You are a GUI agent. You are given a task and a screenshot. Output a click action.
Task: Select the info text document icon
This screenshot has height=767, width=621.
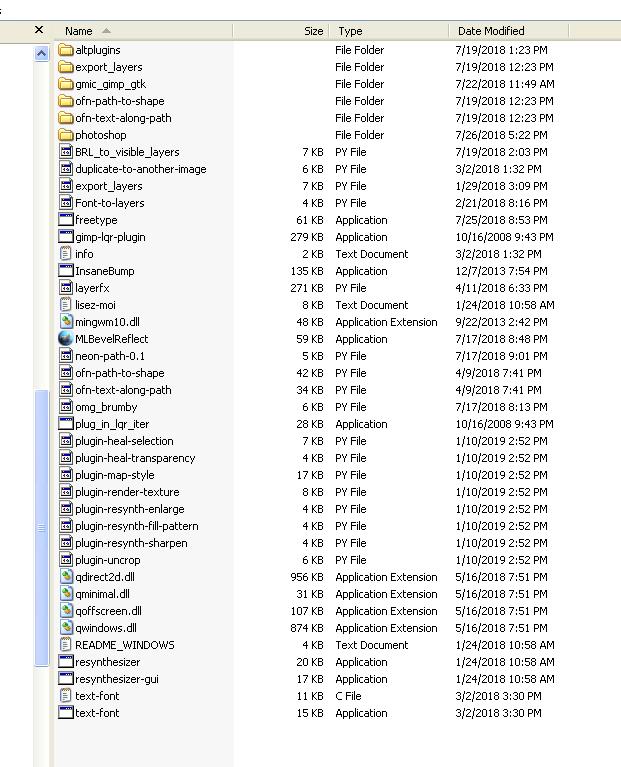[66, 254]
